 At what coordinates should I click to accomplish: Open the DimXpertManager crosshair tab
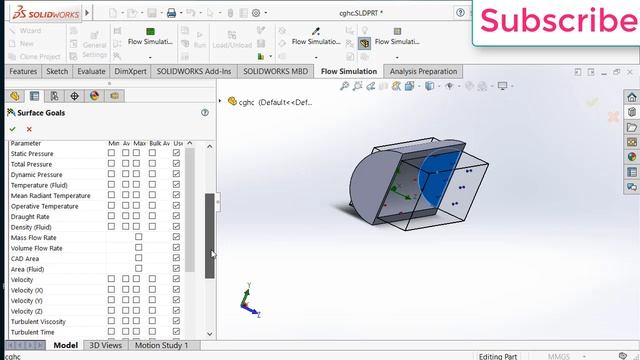coord(74,96)
